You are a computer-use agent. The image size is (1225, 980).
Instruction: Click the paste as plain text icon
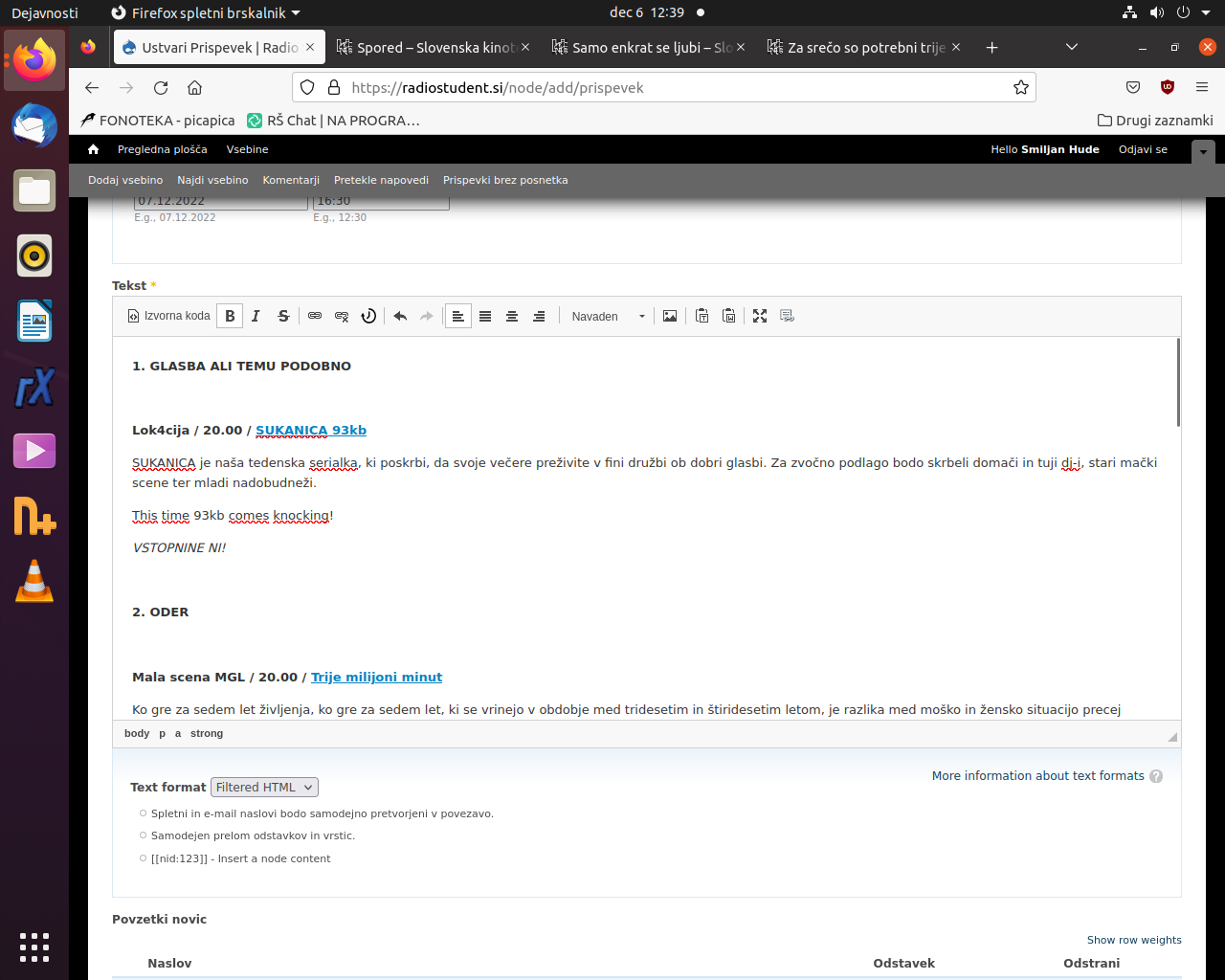coord(702,316)
